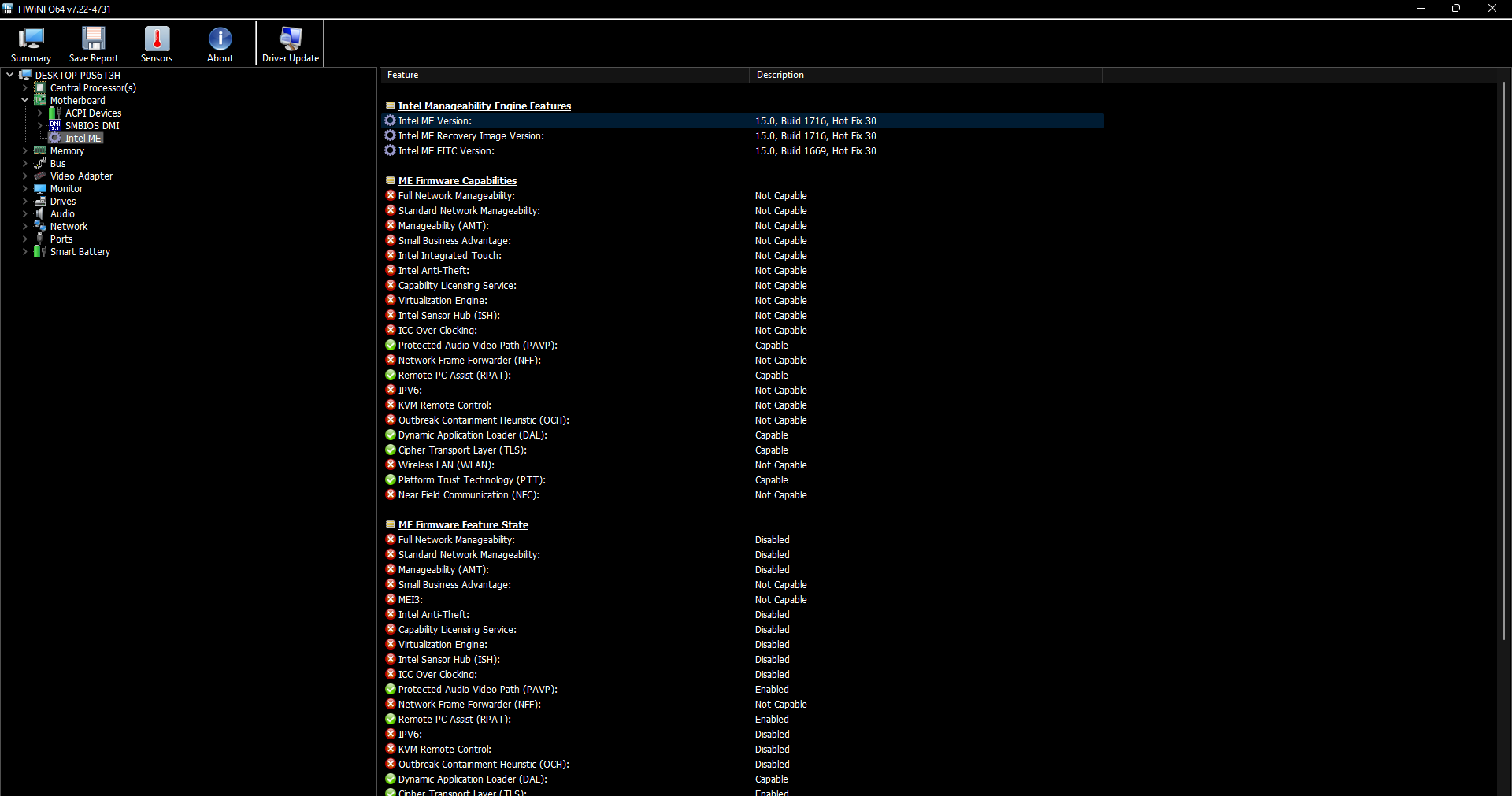The image size is (1512, 796).
Task: Expand the Bus node
Action: pos(24,163)
